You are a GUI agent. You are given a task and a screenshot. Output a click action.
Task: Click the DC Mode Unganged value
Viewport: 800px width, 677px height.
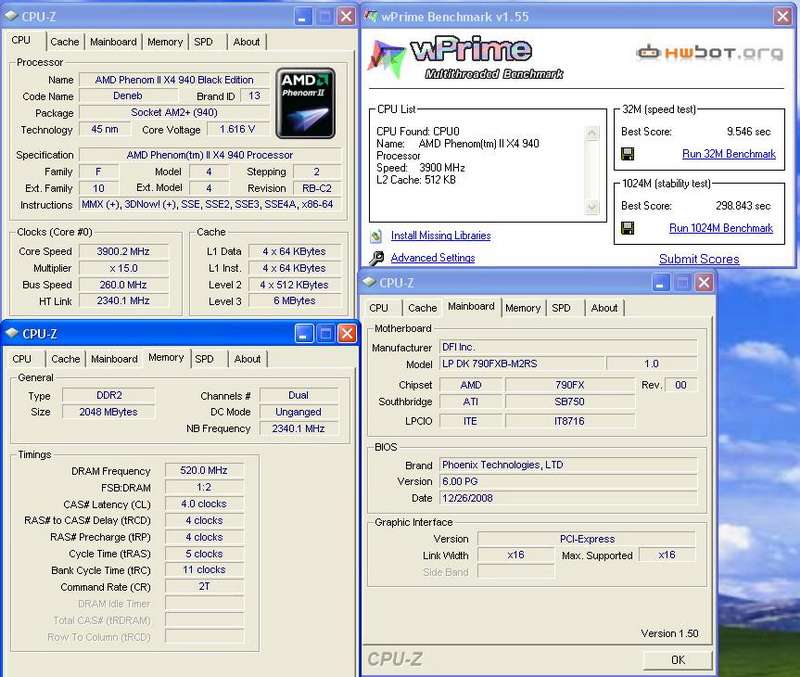[298, 412]
